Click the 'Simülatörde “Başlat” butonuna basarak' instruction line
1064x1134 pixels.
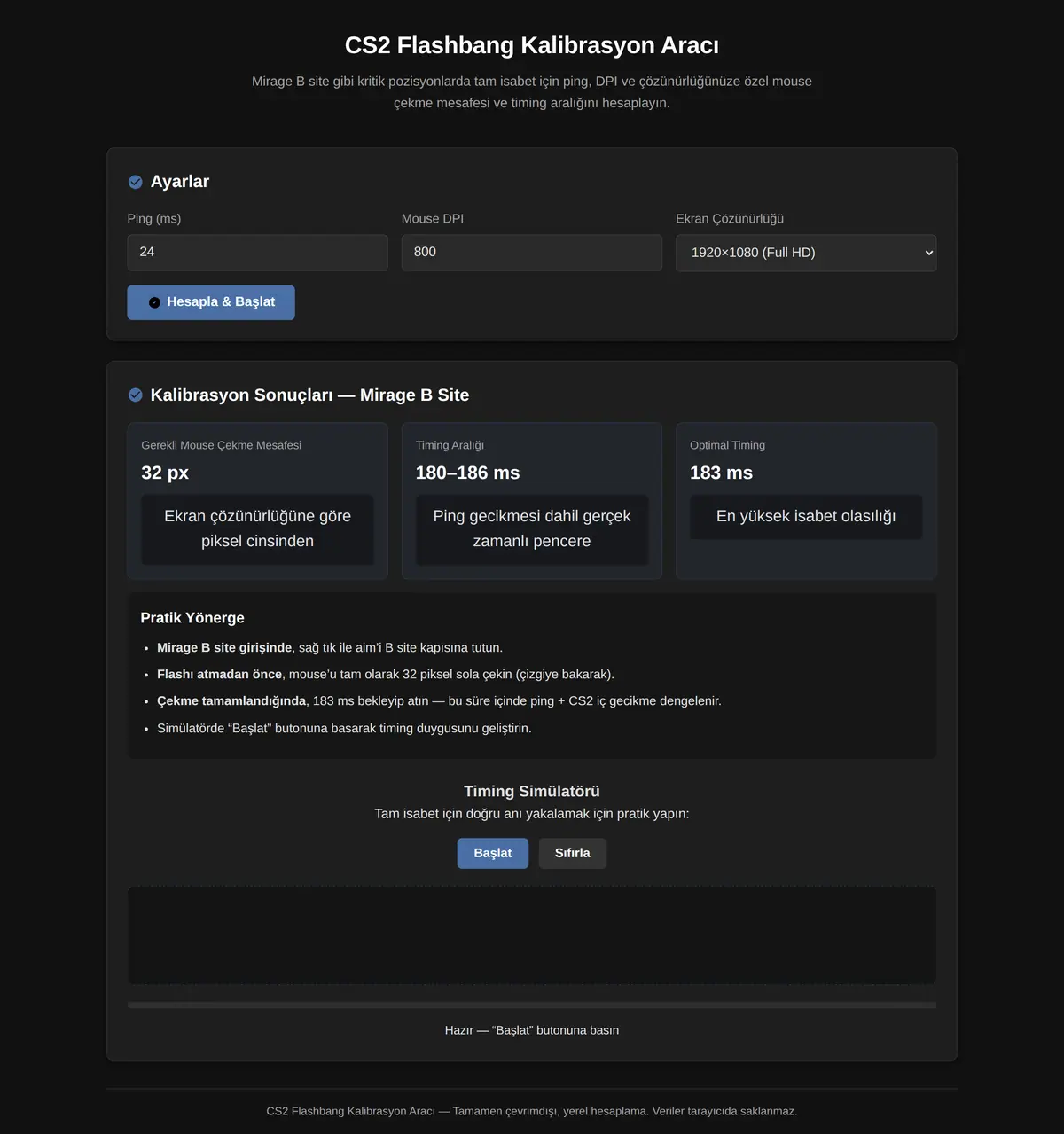point(344,729)
